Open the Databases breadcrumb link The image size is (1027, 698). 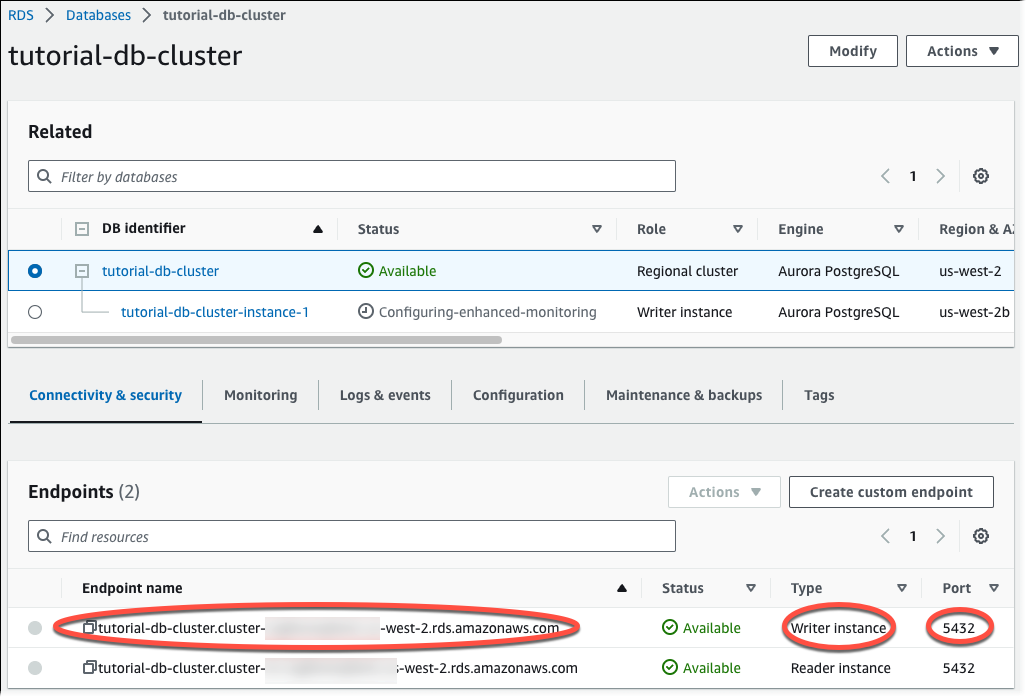click(x=98, y=15)
